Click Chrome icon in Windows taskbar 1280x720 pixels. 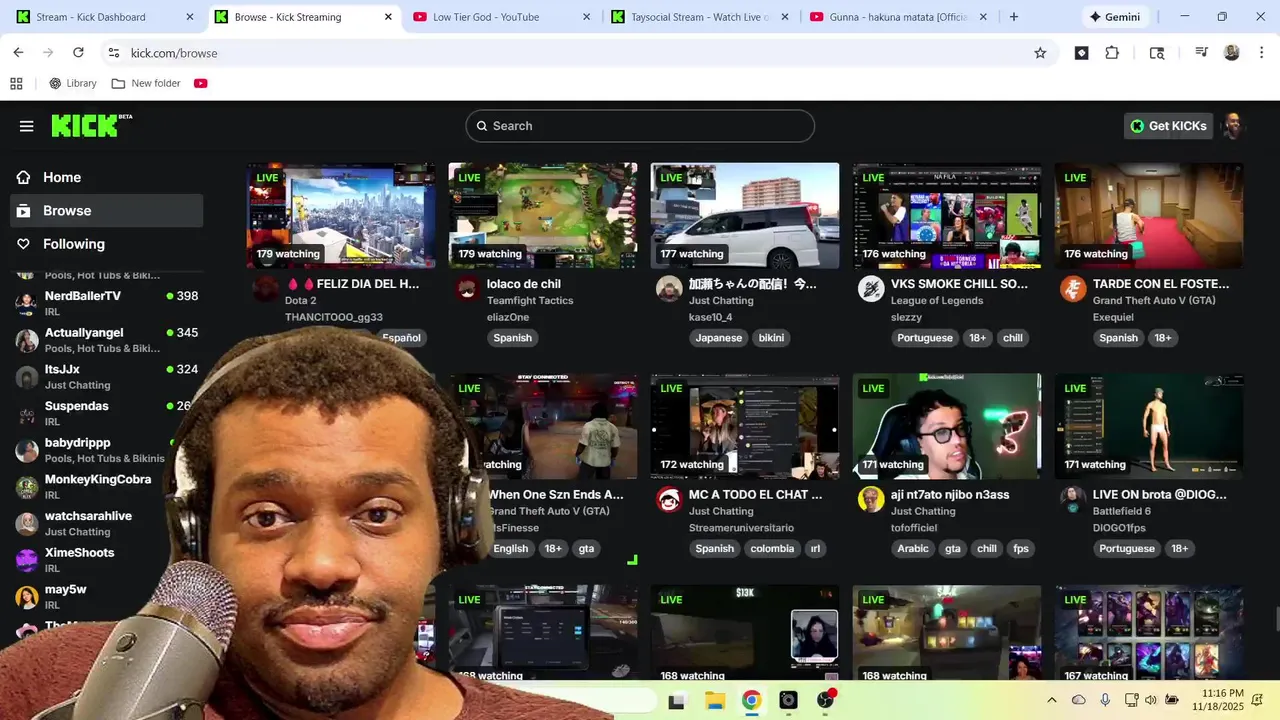751,701
